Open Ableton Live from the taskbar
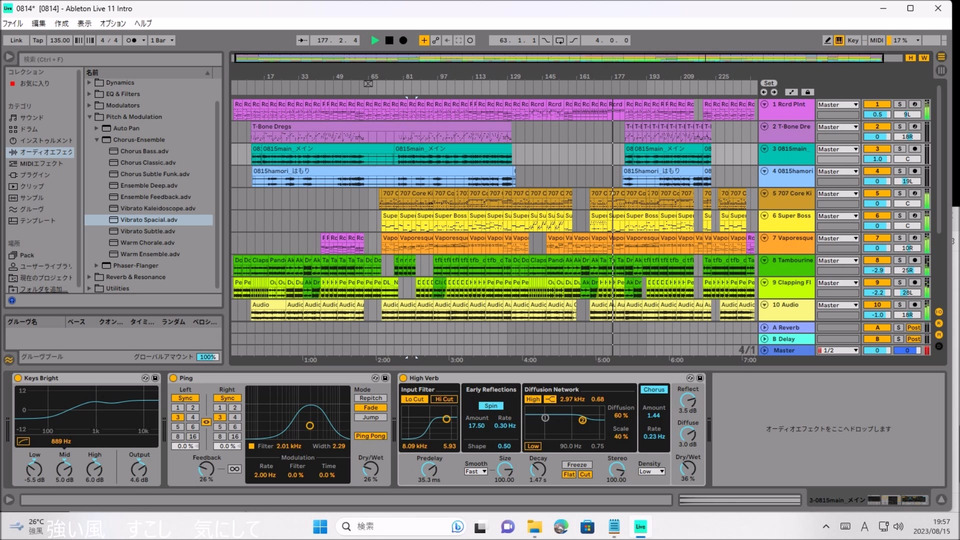The image size is (960, 540). [639, 526]
